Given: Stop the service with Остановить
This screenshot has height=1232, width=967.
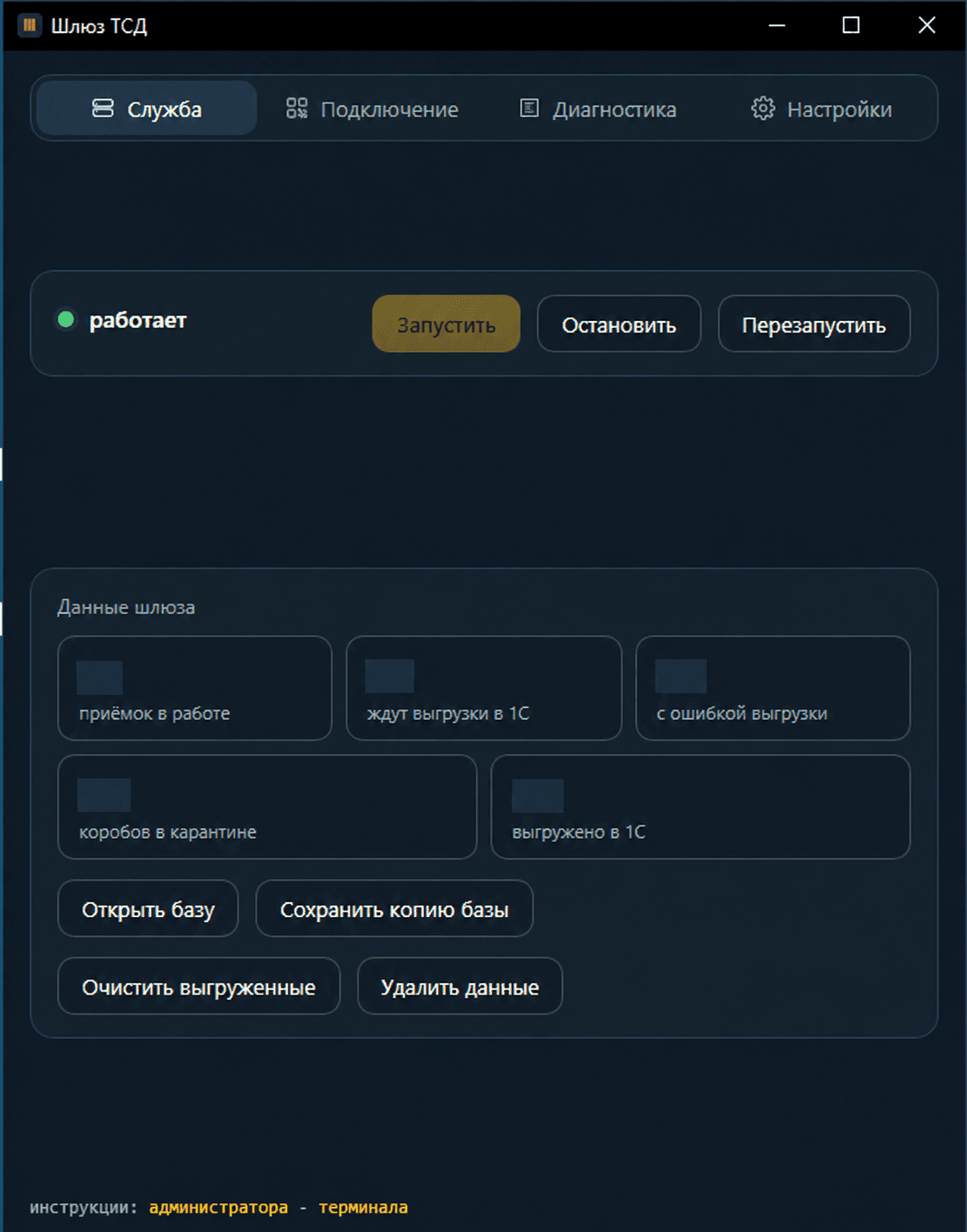Looking at the screenshot, I should (619, 325).
